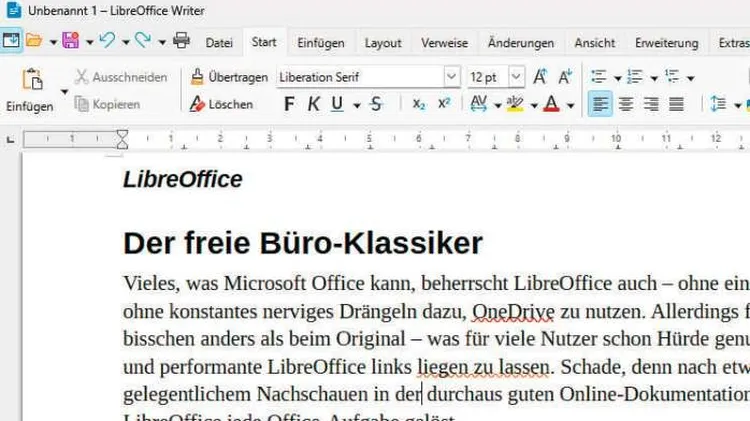Apply subscript formatting
Image resolution: width=750 pixels, height=421 pixels.
pyautogui.click(x=419, y=104)
